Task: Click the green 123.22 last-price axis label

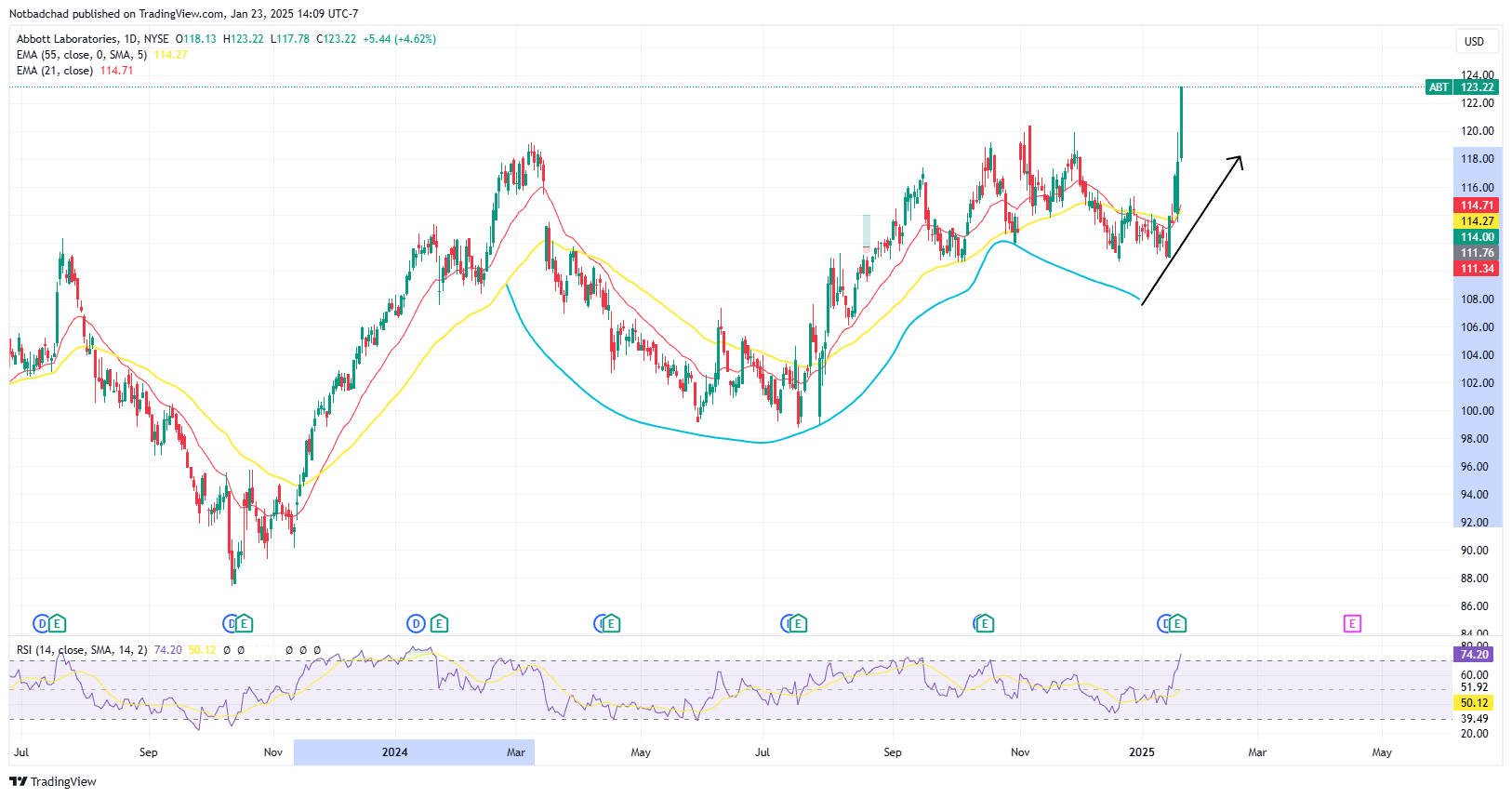Action: 1477,87
